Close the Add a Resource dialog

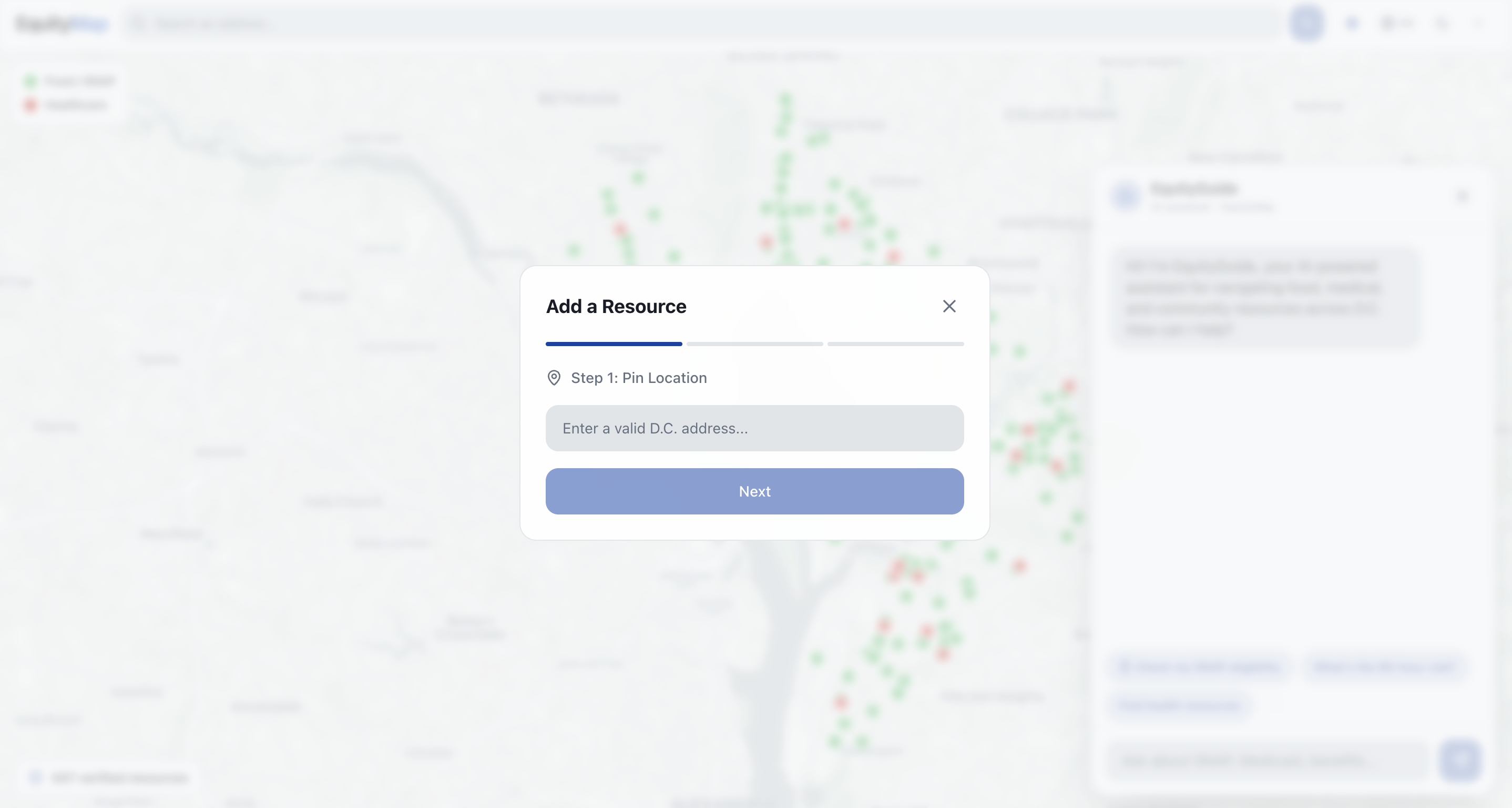click(949, 306)
